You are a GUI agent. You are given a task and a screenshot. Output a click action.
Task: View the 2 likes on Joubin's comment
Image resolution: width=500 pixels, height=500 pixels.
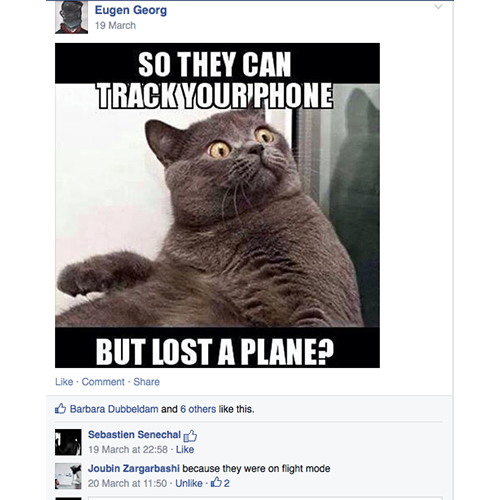tap(221, 483)
